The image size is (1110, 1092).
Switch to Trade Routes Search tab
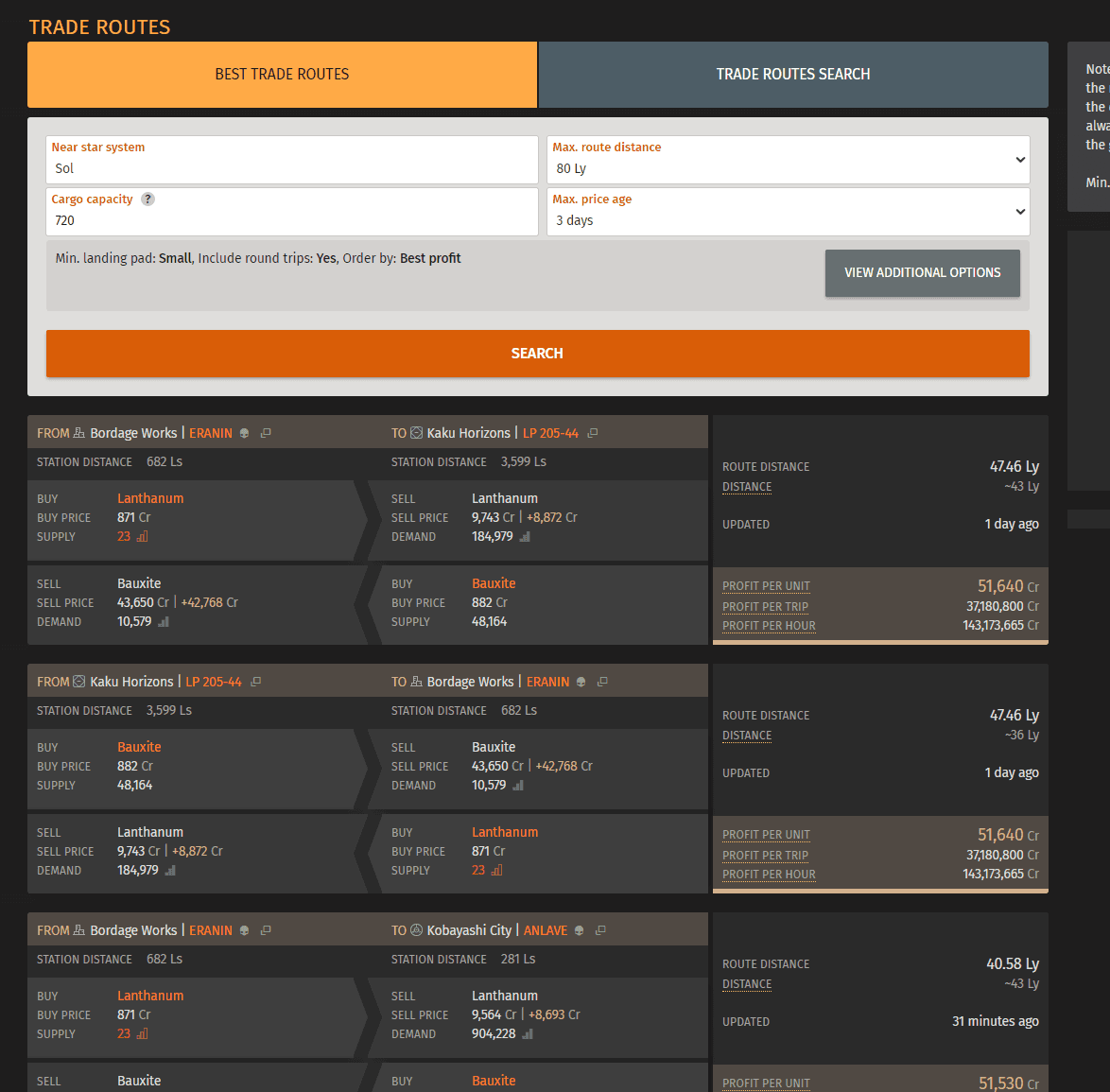792,75
